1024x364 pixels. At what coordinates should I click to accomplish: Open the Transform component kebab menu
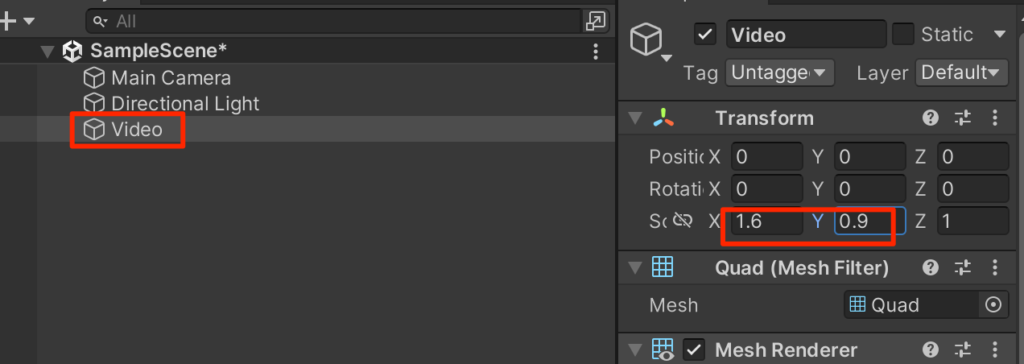[995, 118]
